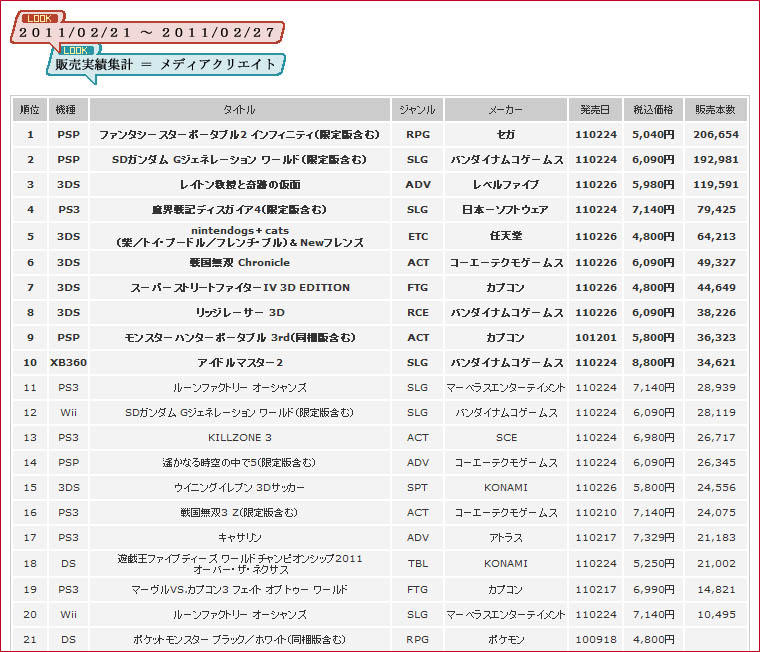Click sales figure 64,213
The width and height of the screenshot is (760, 652).
[x=716, y=237]
